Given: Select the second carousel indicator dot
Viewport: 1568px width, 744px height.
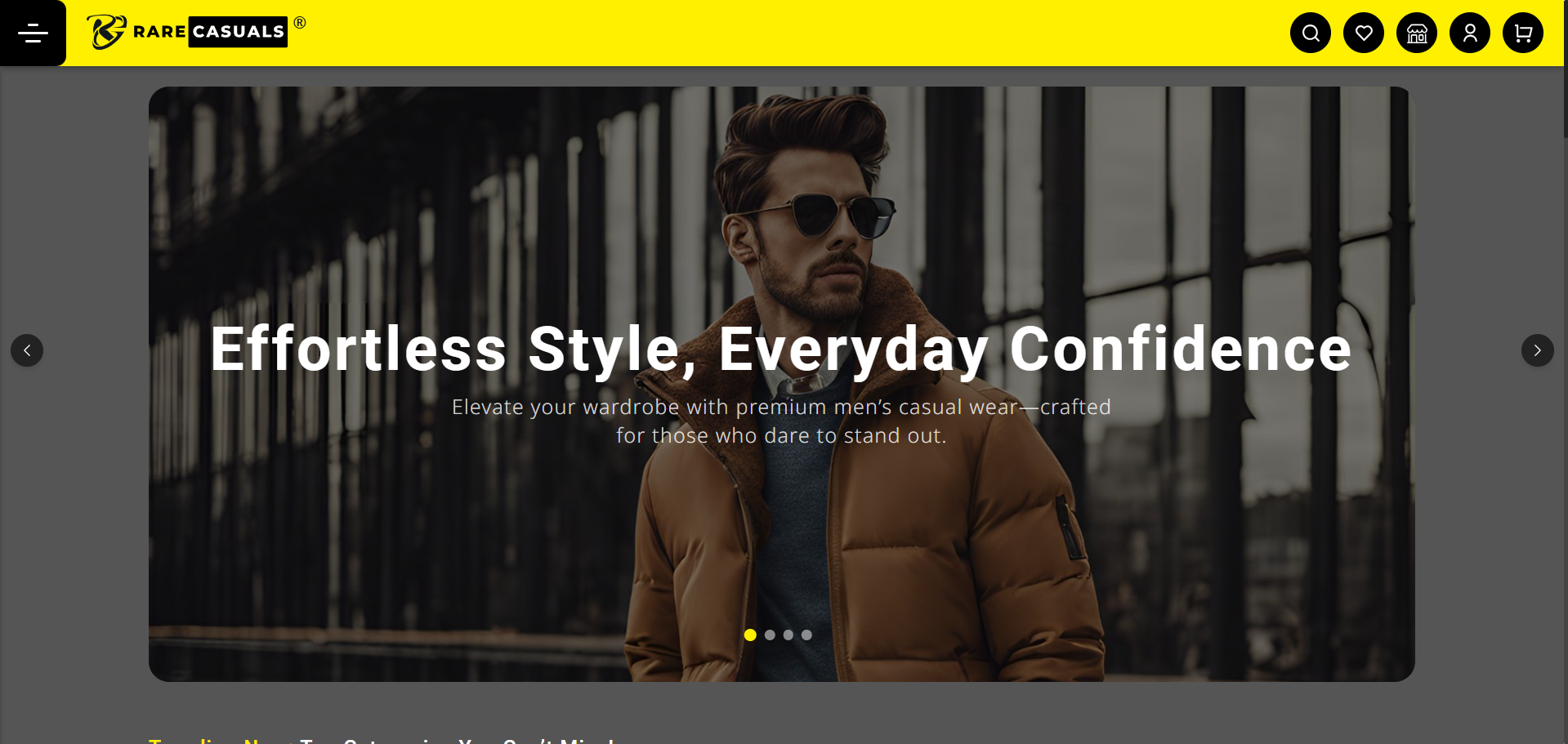Looking at the screenshot, I should coord(770,635).
